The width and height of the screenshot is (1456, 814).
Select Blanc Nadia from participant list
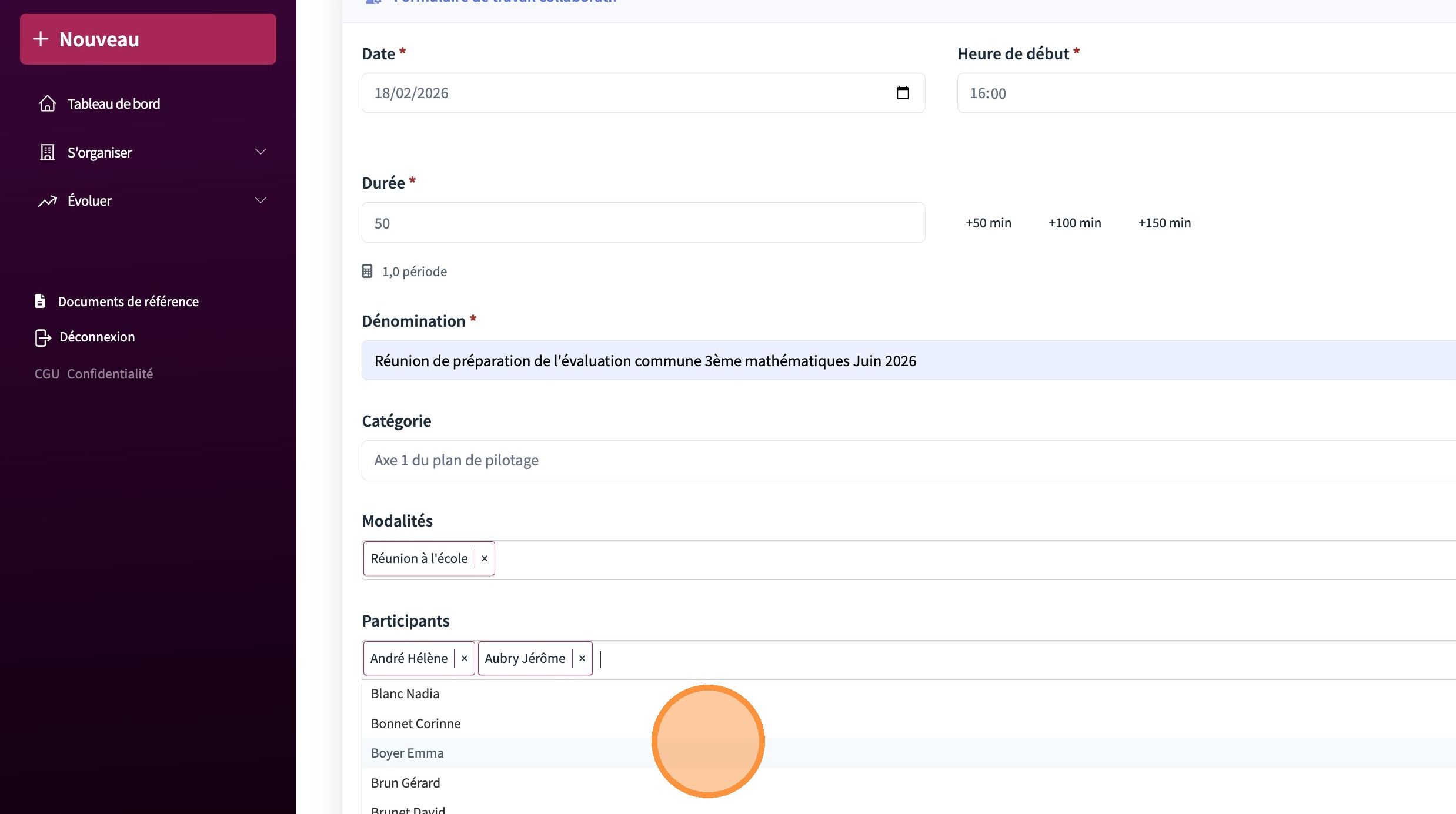(x=405, y=694)
